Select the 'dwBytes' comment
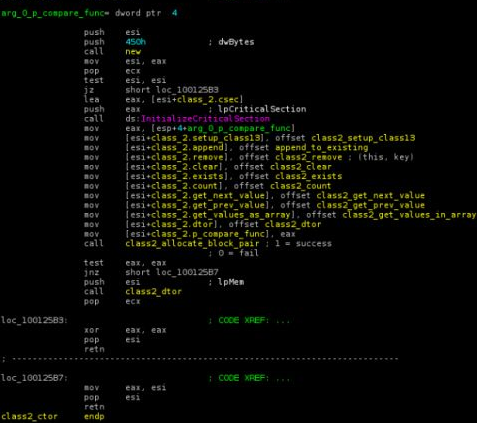Screen dimensions: 477x423 [236, 42]
